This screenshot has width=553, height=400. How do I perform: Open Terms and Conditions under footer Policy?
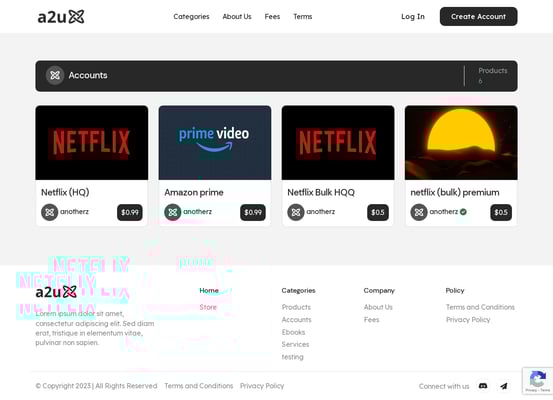[x=480, y=307]
